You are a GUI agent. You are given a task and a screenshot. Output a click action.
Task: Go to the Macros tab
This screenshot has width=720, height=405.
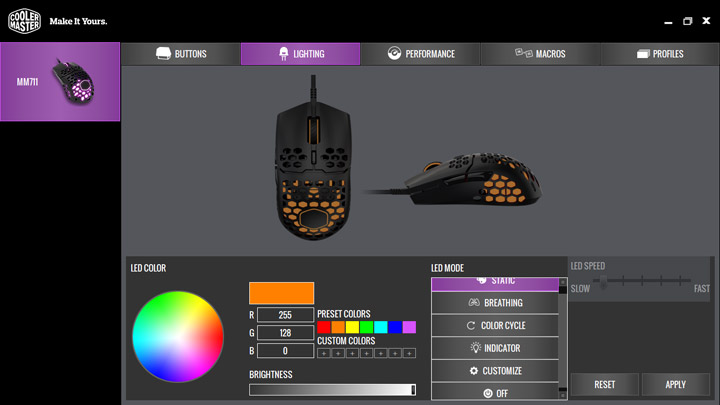click(540, 54)
